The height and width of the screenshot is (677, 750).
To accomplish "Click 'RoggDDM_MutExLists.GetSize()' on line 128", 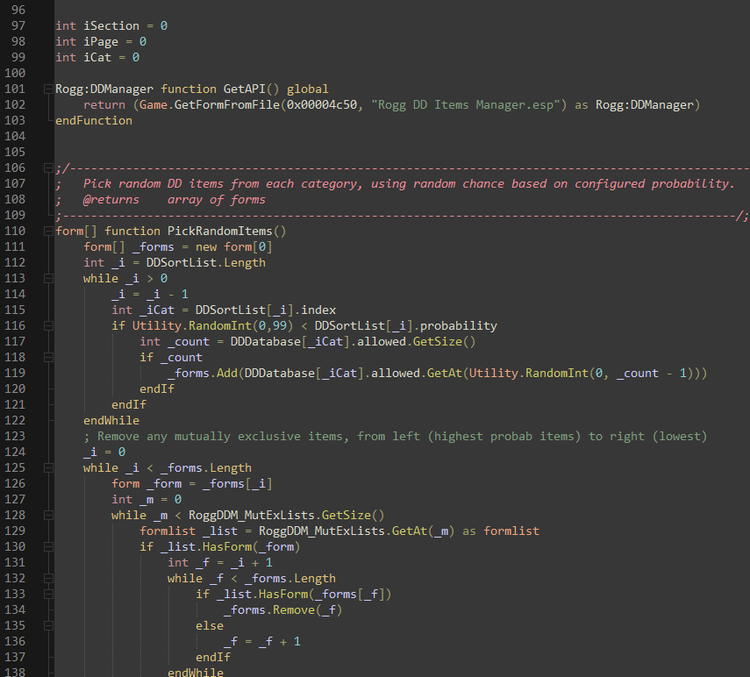I will tap(287, 515).
